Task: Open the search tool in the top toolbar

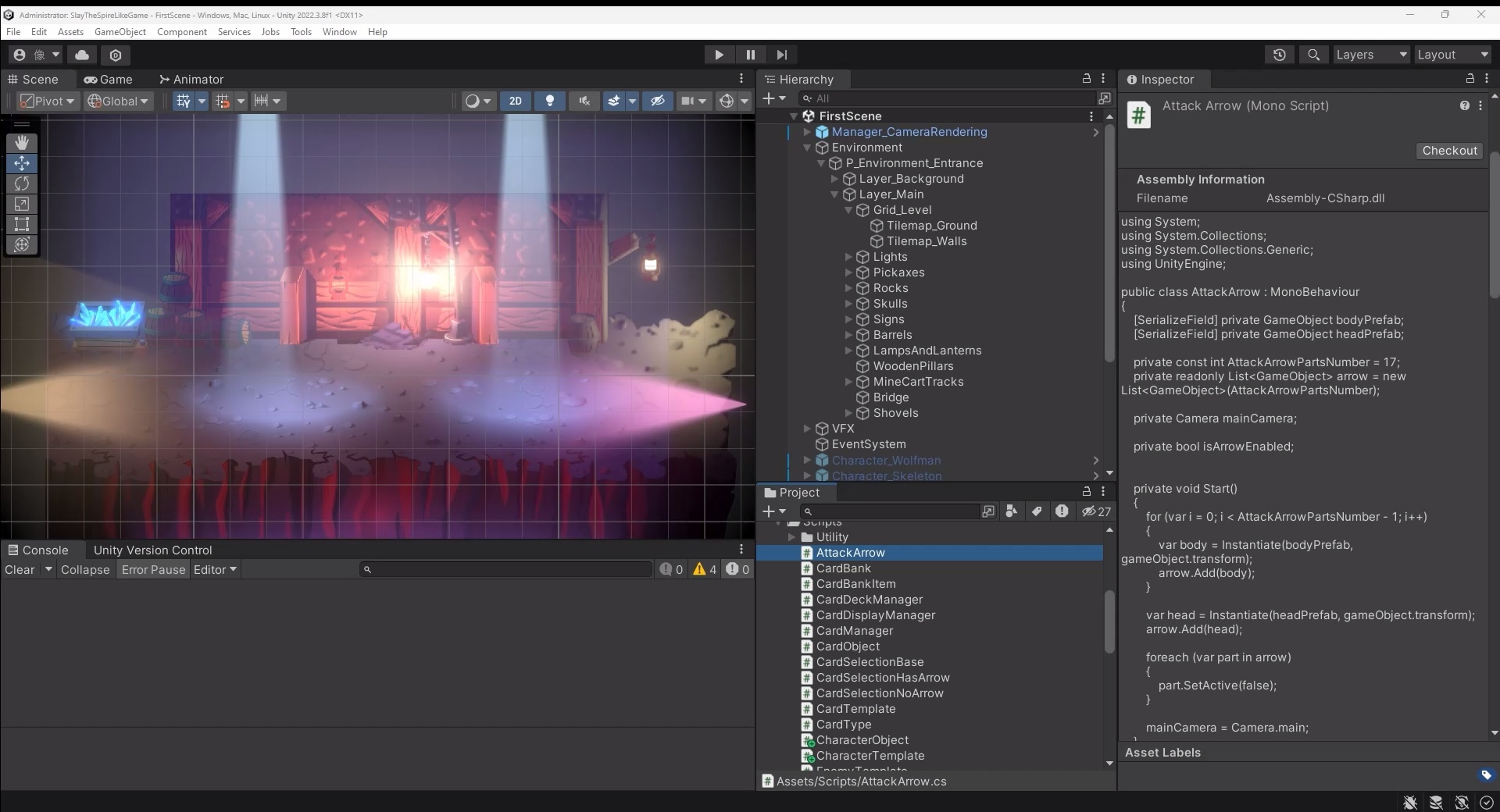Action: point(1313,55)
